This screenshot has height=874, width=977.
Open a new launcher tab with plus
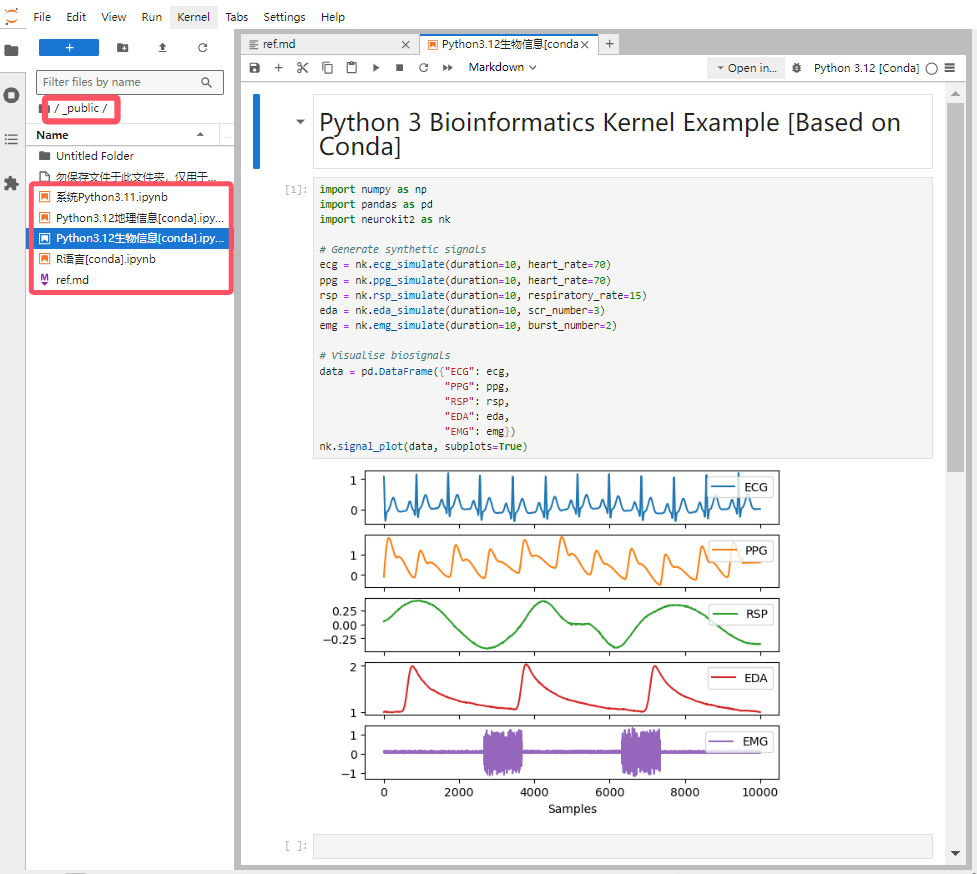[609, 44]
